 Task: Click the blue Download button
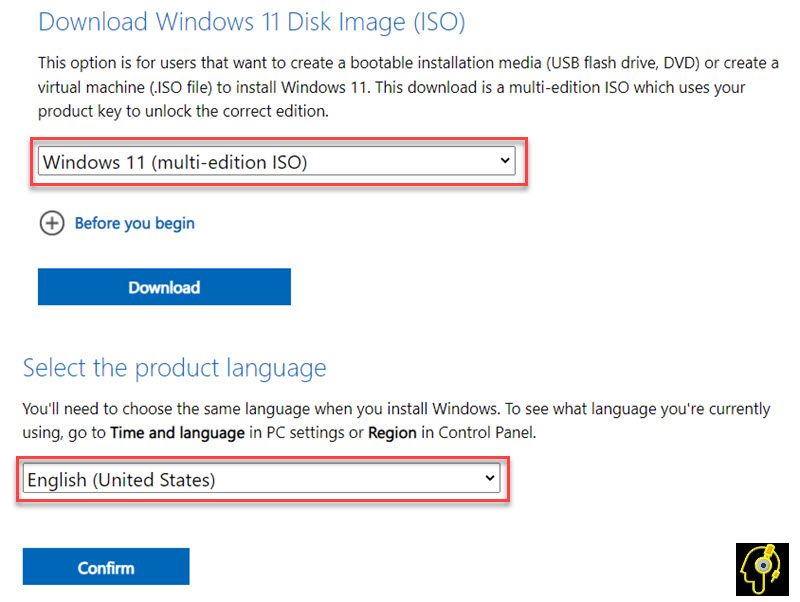click(164, 287)
